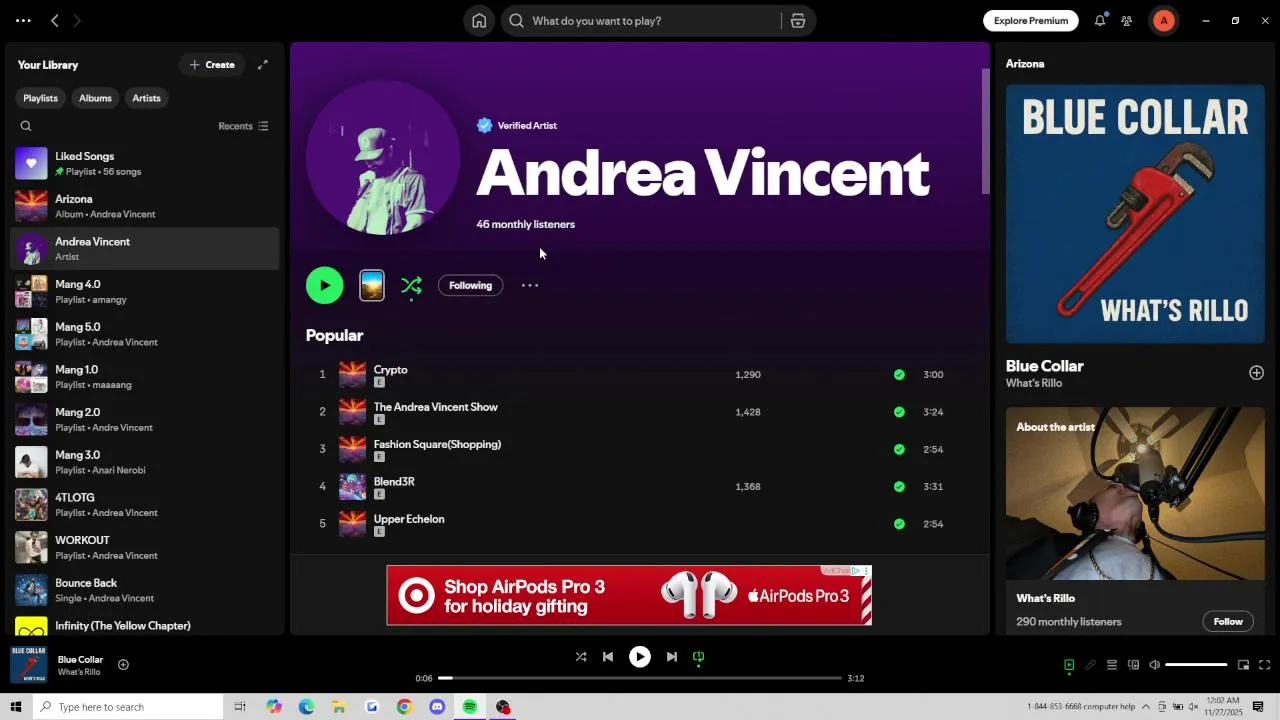
Task: Skip to the next track
Action: [x=672, y=657]
